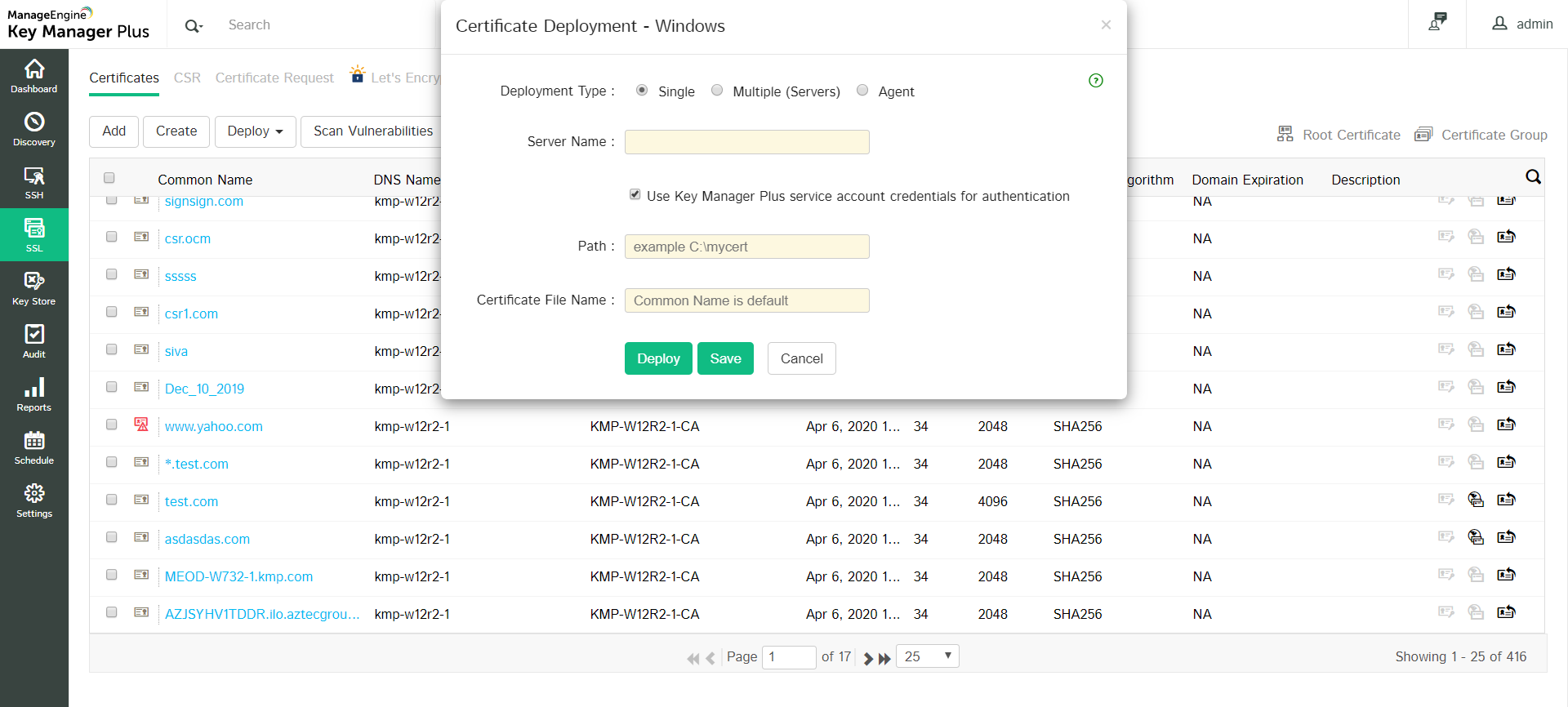Viewport: 1568px width, 707px height.
Task: Switch to the Certificate Request tab
Action: [x=274, y=78]
